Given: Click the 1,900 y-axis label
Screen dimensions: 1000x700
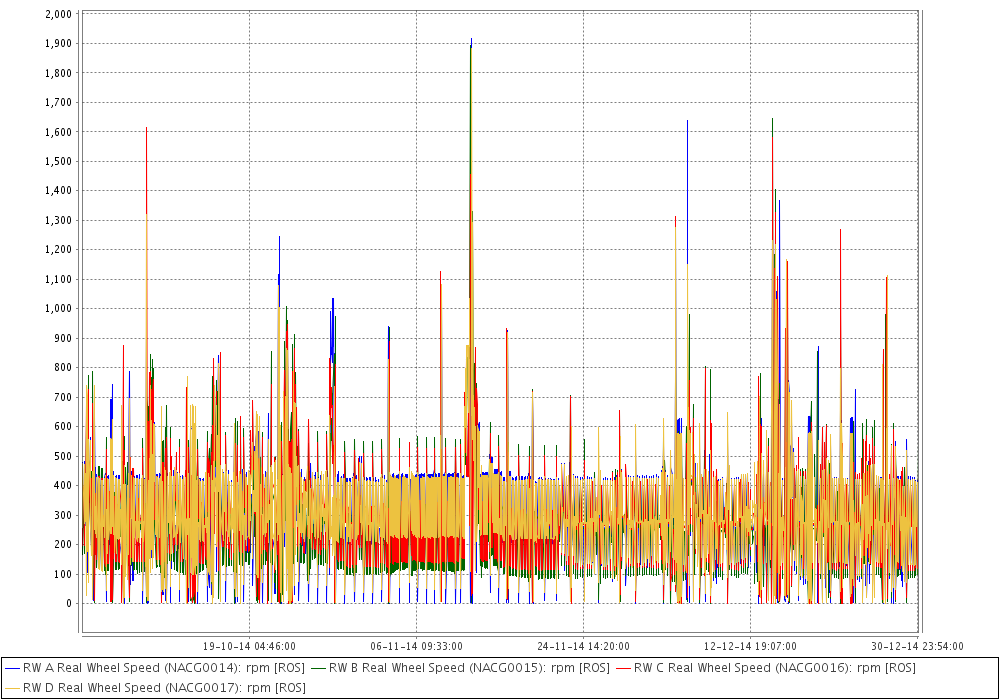Looking at the screenshot, I should click(59, 43).
